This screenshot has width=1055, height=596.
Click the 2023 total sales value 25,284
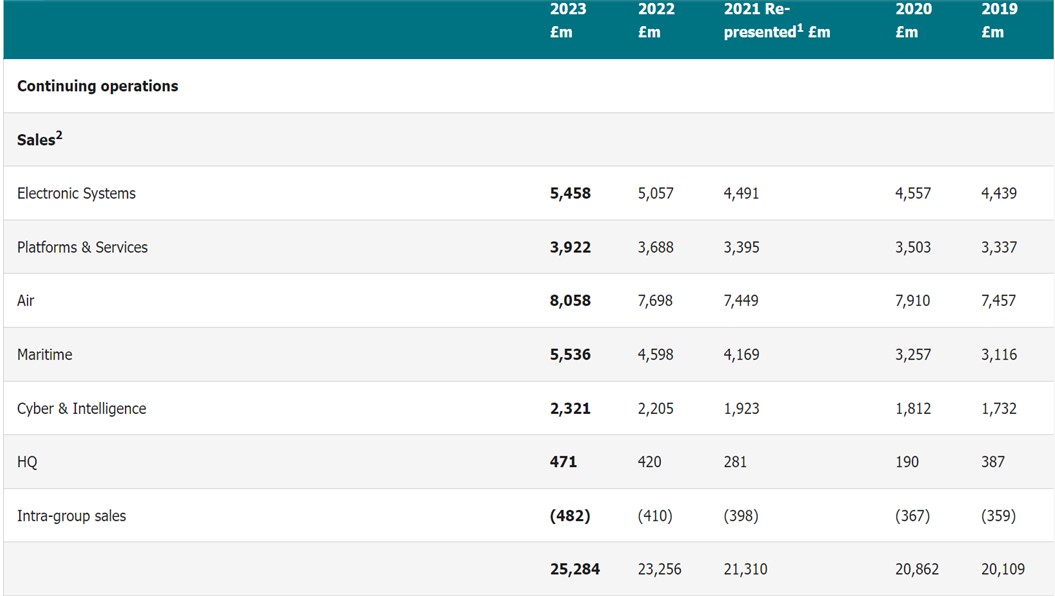[x=575, y=569]
